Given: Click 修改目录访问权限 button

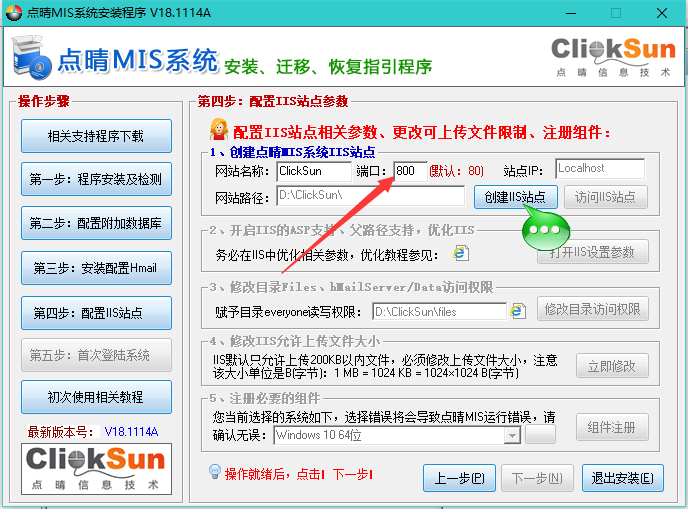Looking at the screenshot, I should [593, 309].
